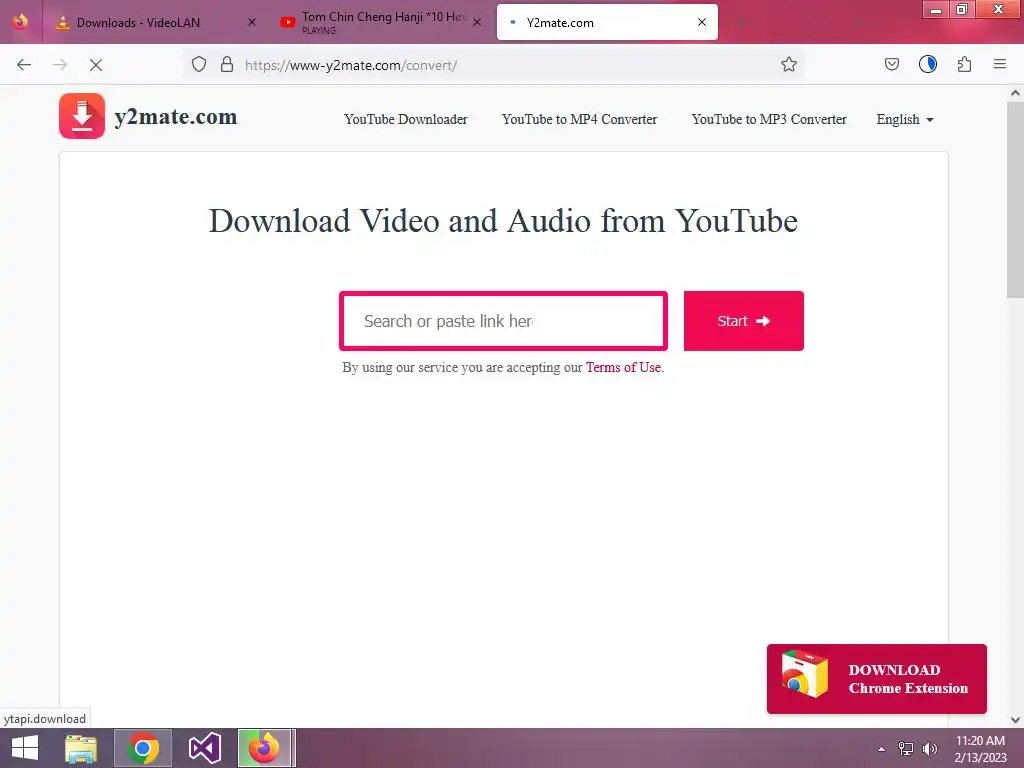Image resolution: width=1024 pixels, height=768 pixels.
Task: Click the Search or paste link field
Action: tap(504, 321)
